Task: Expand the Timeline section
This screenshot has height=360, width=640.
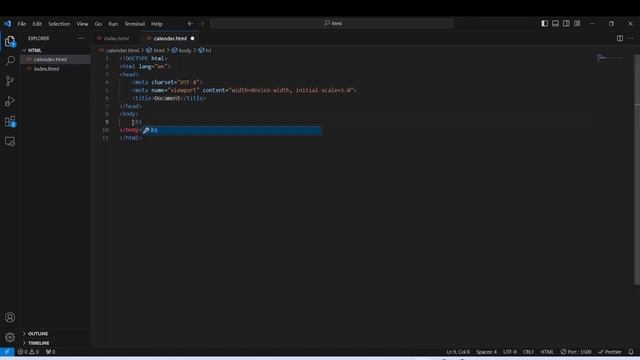Action: point(39,343)
